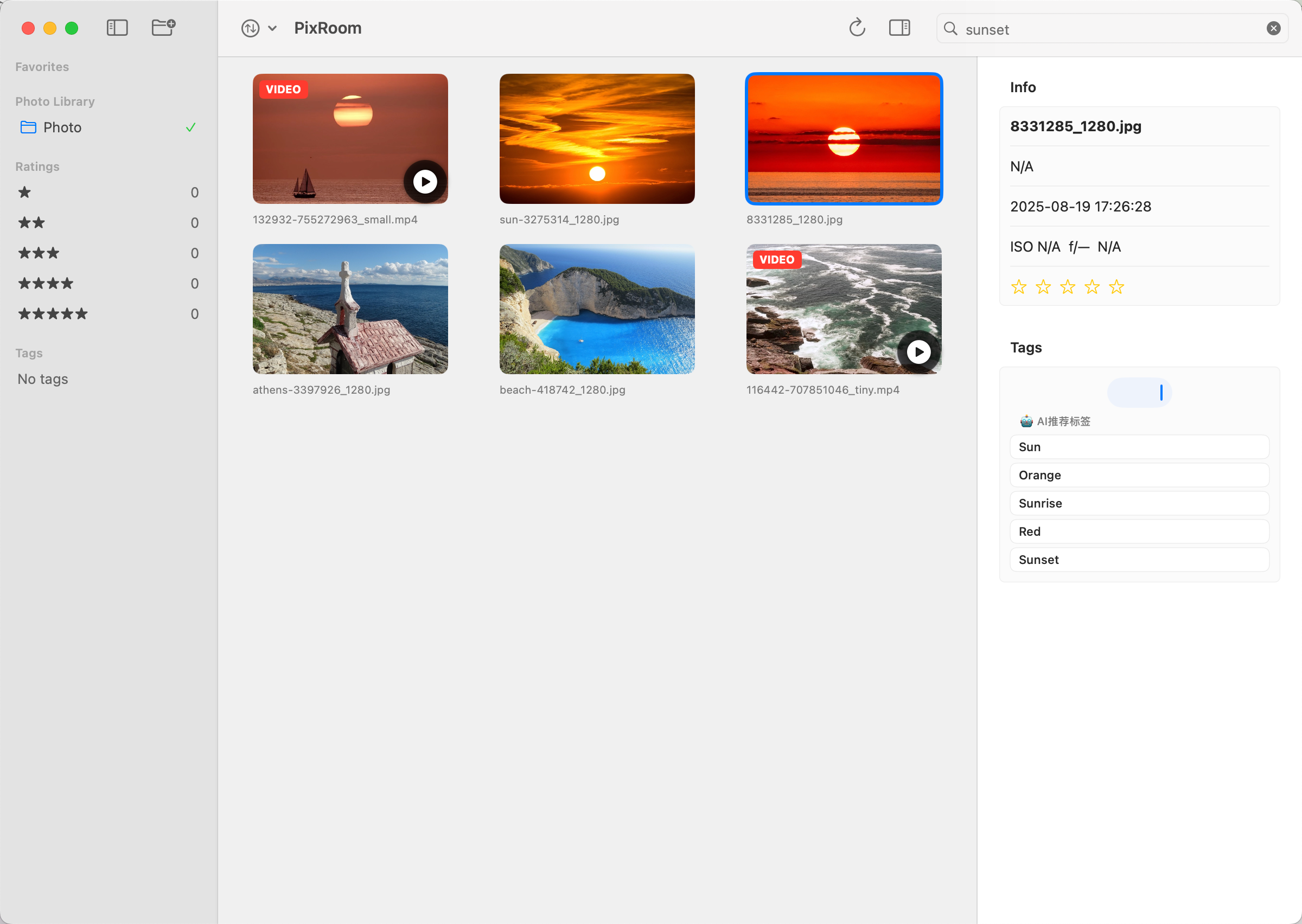Play the 132932-755272963_small.mp4 video
This screenshot has width=1302, height=924.
coord(425,181)
